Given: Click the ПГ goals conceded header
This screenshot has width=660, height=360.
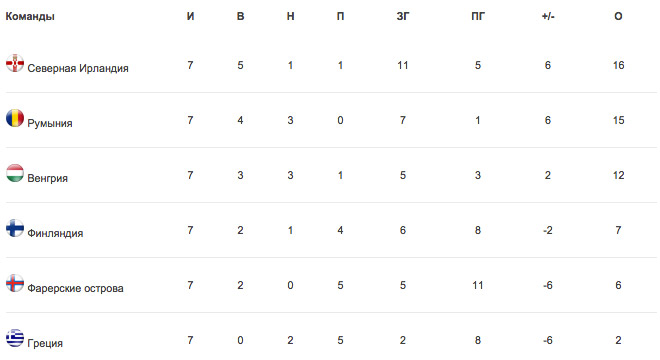Looking at the screenshot, I should tap(478, 16).
